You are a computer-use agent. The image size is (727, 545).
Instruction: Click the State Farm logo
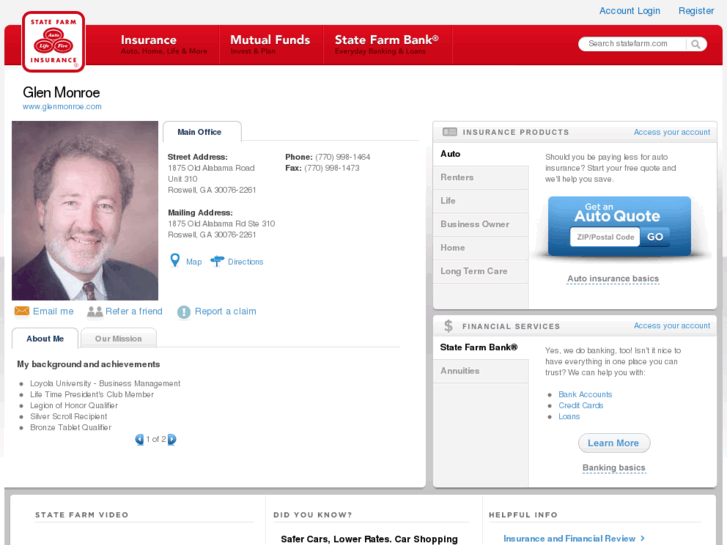(53, 42)
